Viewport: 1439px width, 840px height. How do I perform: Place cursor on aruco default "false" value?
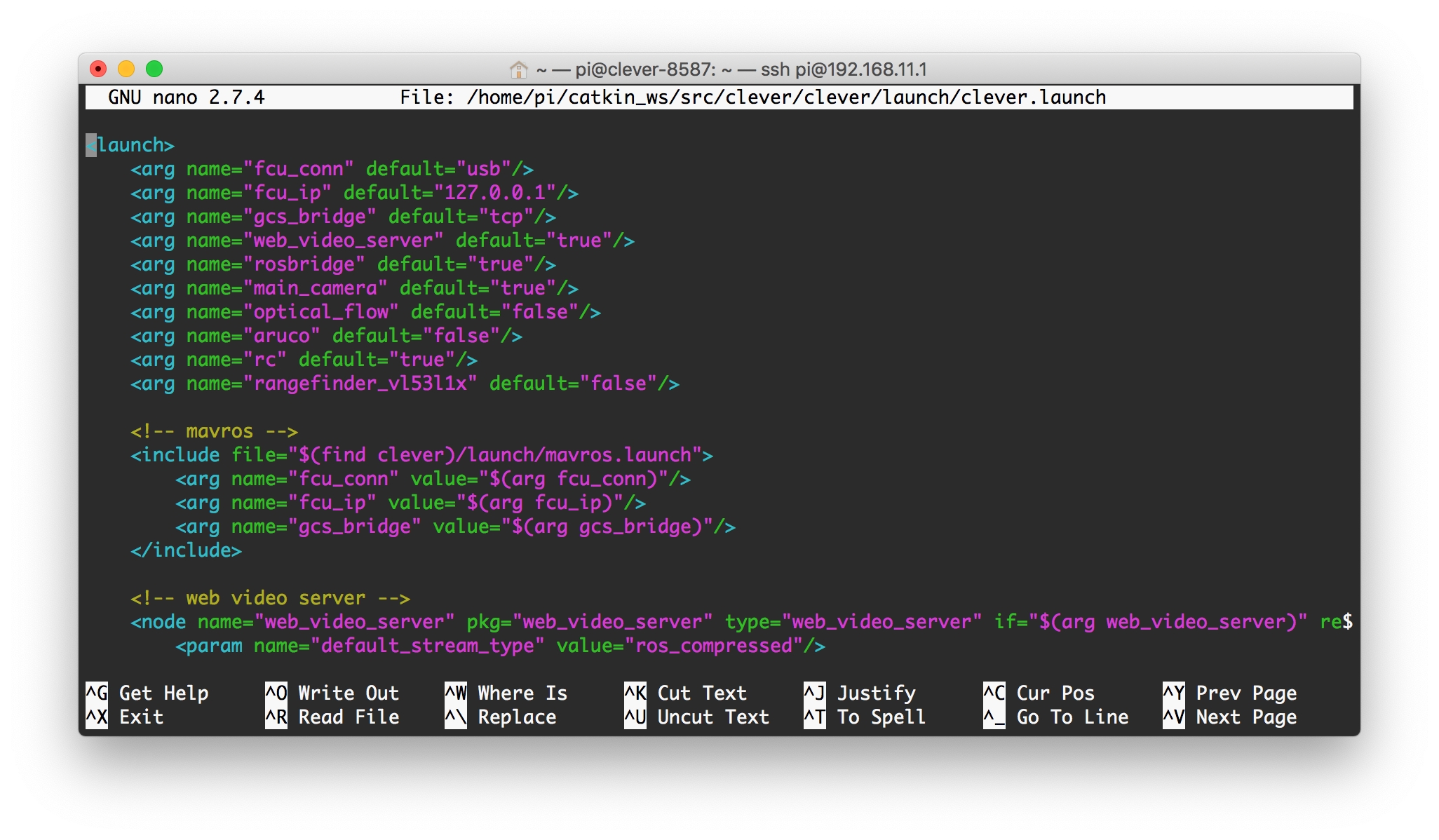pyautogui.click(x=461, y=336)
